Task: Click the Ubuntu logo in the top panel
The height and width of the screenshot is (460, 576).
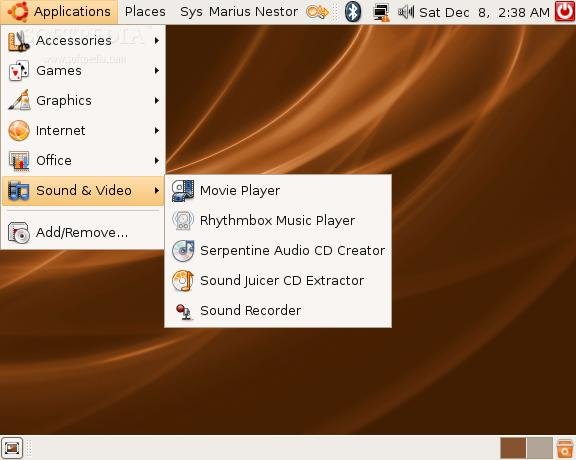Action: click(x=17, y=11)
